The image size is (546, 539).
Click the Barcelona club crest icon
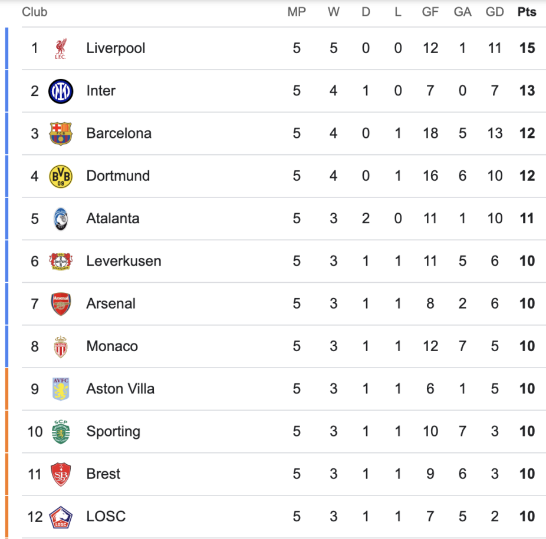tap(61, 134)
